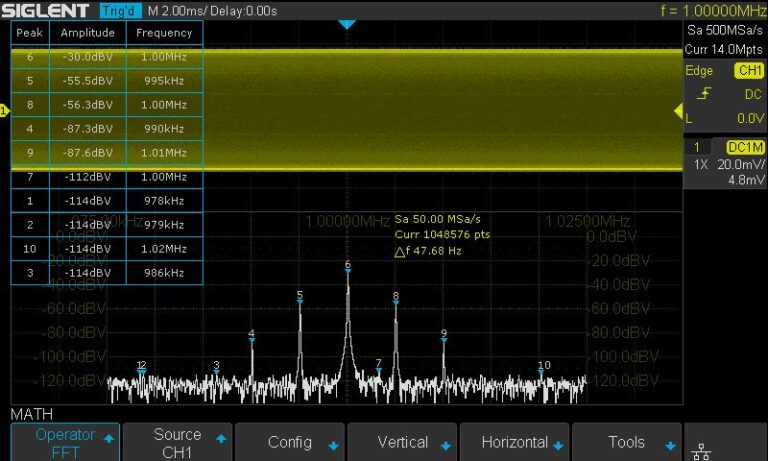The image size is (768, 461).
Task: Expand the Config submenu
Action: [290, 442]
